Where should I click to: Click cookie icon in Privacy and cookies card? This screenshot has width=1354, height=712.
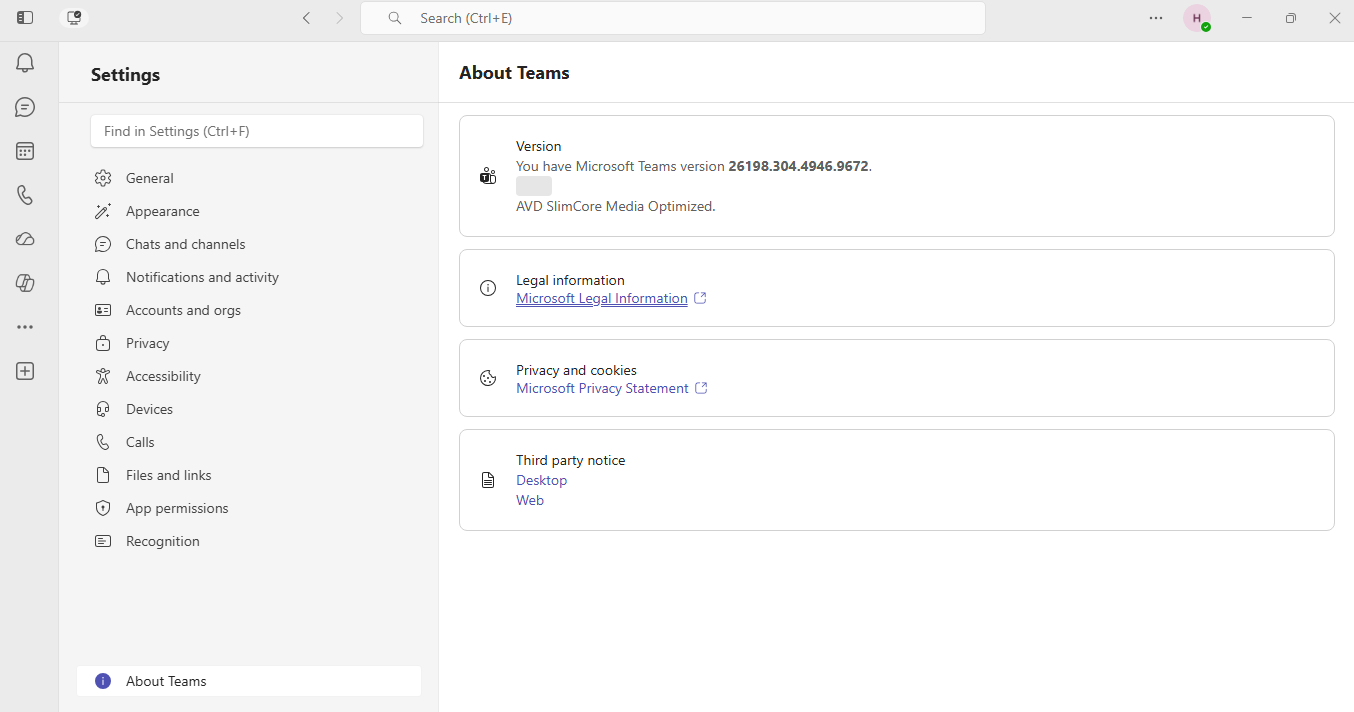coord(488,378)
